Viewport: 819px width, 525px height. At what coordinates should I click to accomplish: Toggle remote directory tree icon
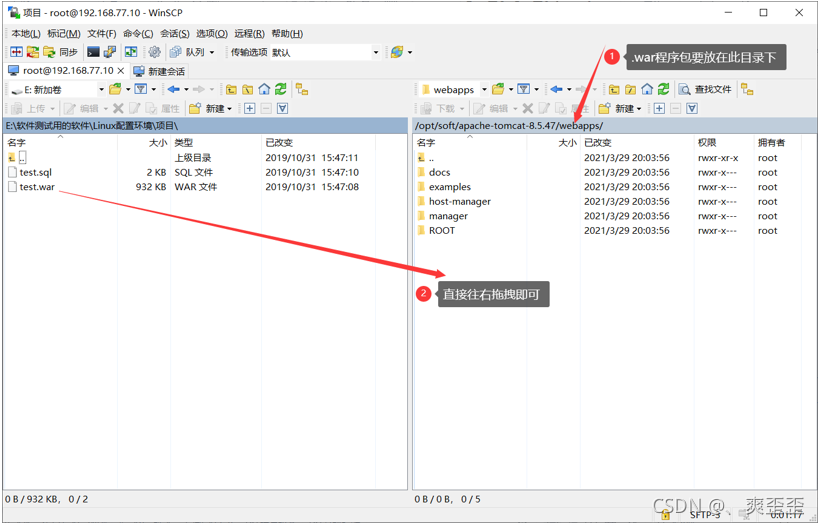(747, 89)
